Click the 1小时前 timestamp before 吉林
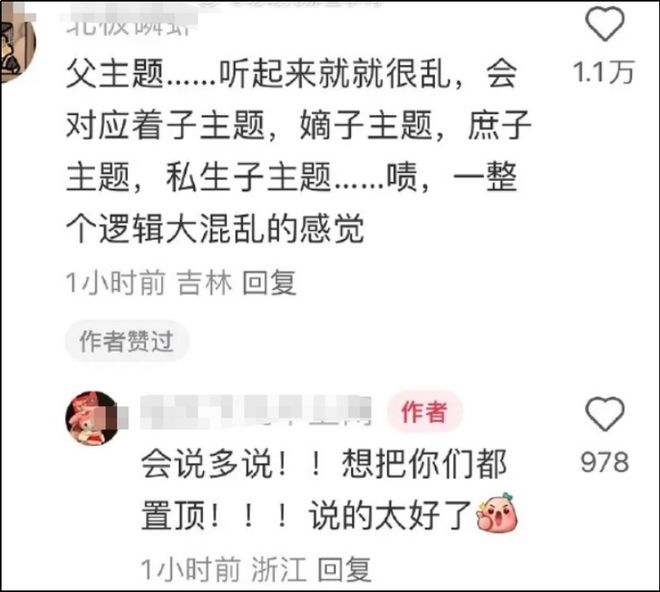 (115, 283)
